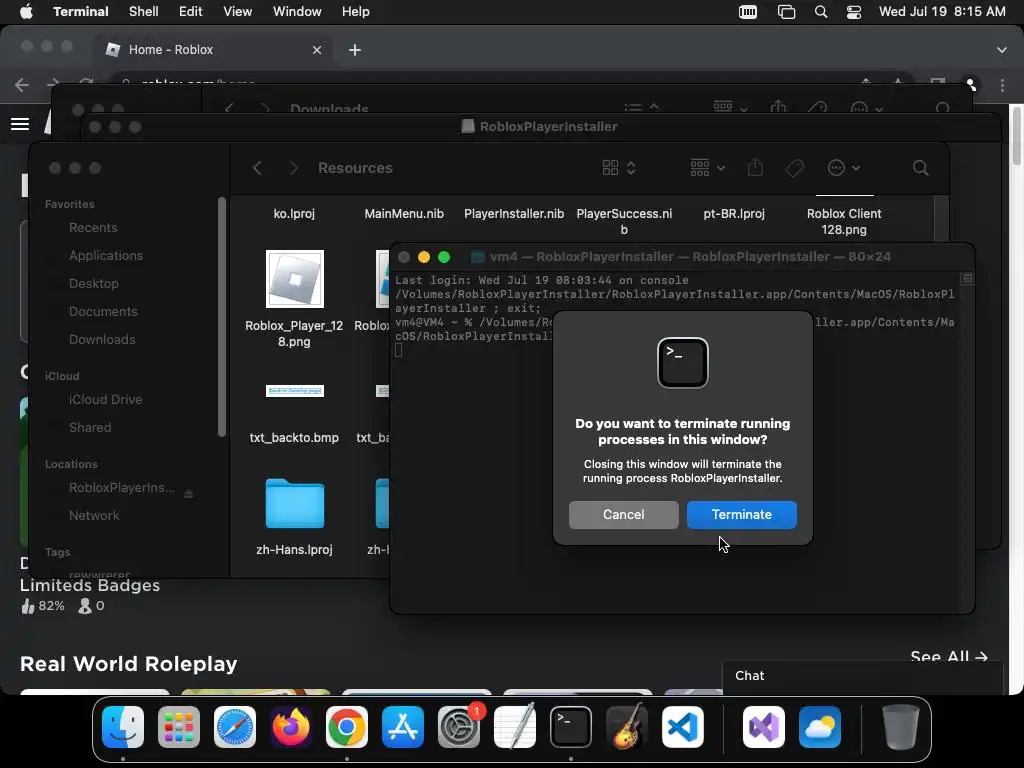Screen dimensions: 1024x768
Task: Open the App Store Dock icon
Action: (403, 727)
